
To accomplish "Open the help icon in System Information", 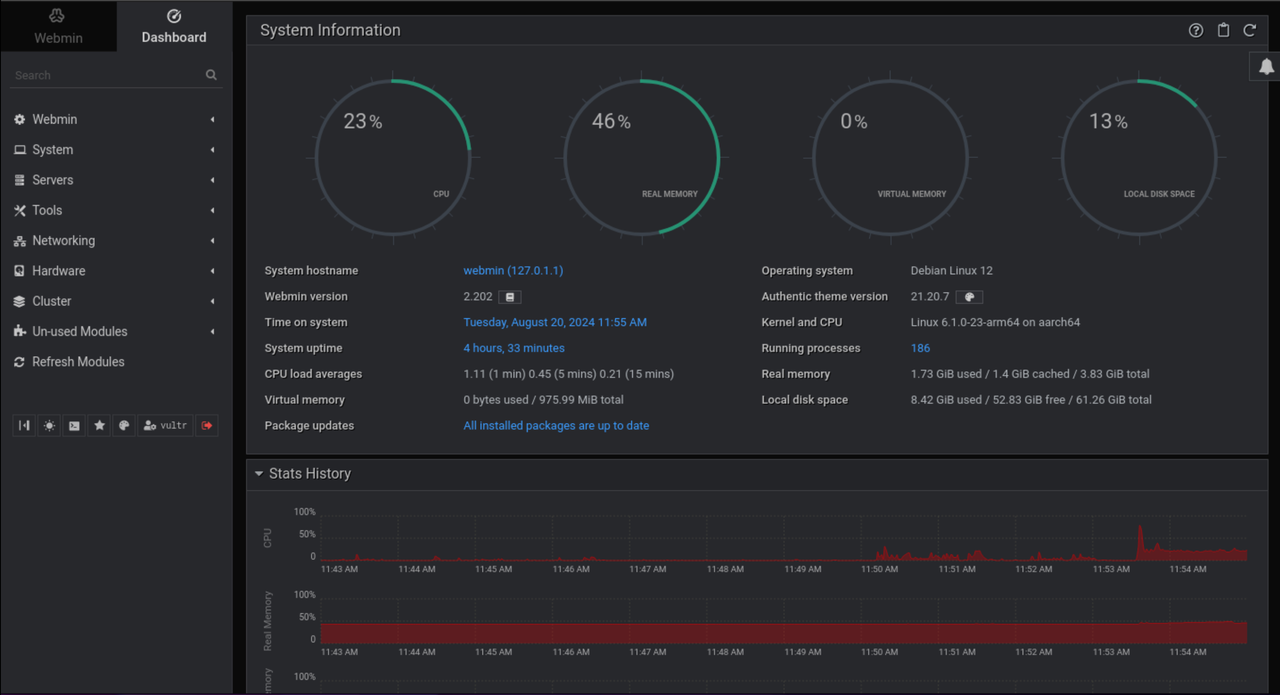I will pos(1196,31).
